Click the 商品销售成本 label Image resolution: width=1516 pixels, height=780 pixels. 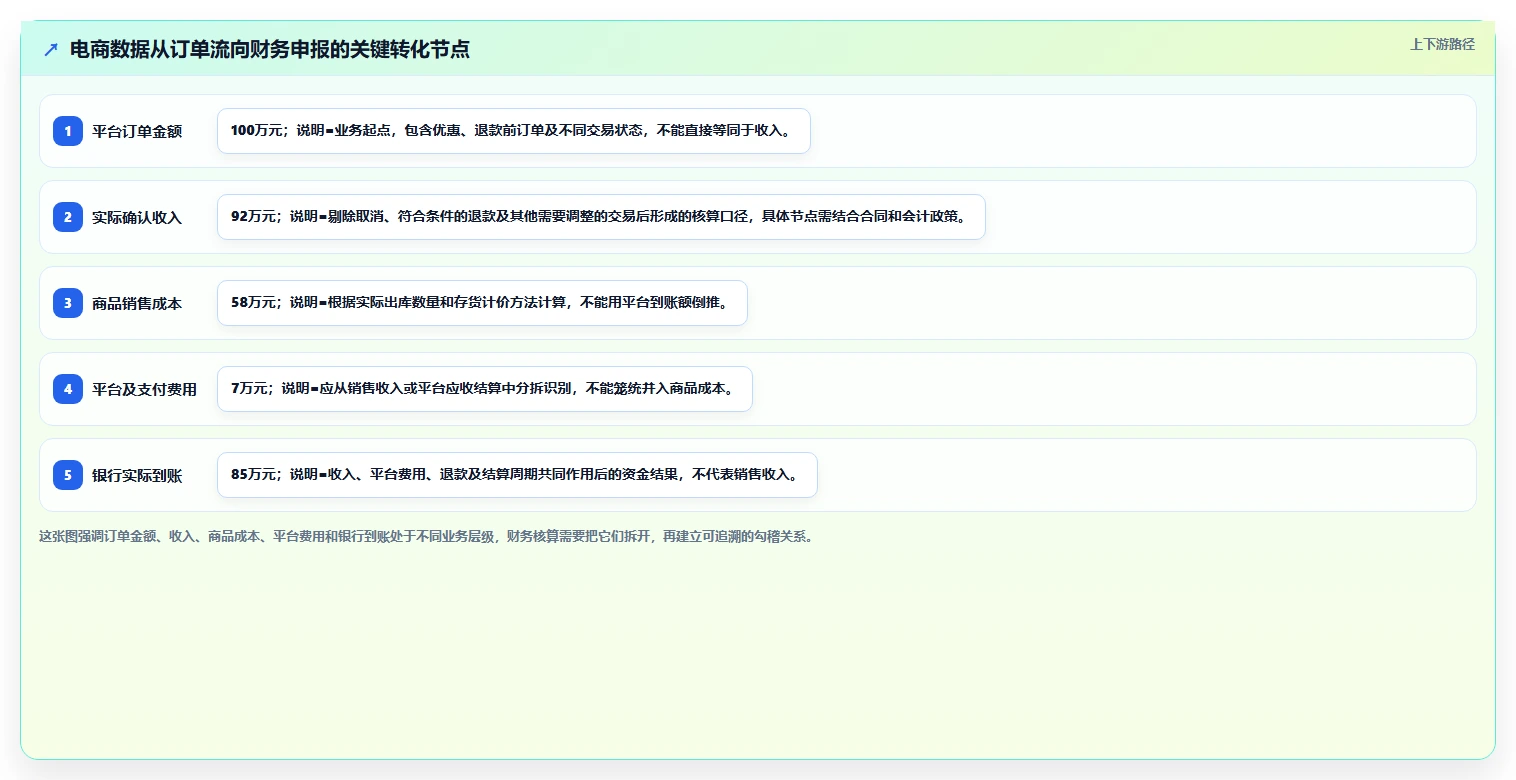pyautogui.click(x=137, y=303)
